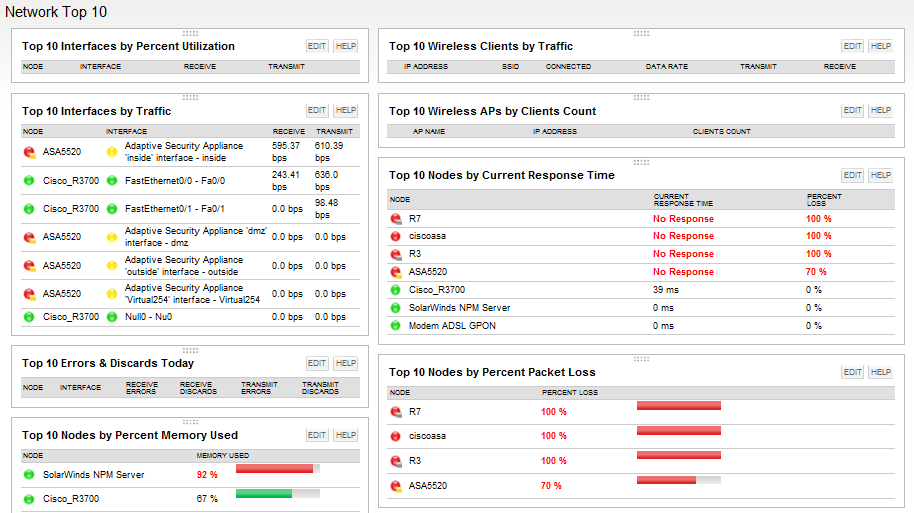Click ASA5520 70% packet loss bar

(x=679, y=480)
